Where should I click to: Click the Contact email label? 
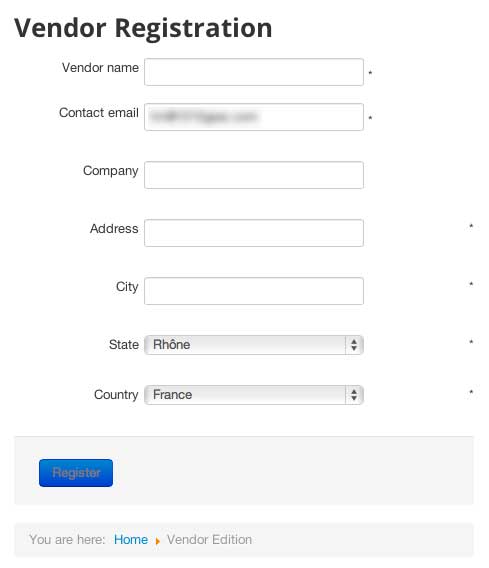click(x=99, y=113)
